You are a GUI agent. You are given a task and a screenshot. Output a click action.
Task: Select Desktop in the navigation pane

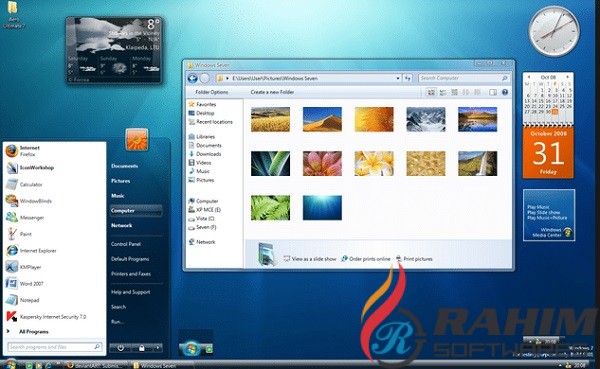coord(201,113)
